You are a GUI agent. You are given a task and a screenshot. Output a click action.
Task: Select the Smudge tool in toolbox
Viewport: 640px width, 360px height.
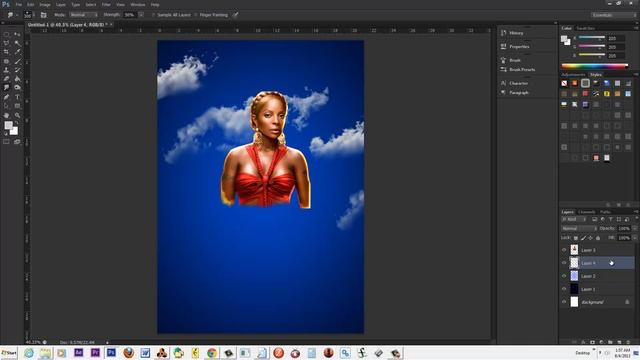[x=6, y=88]
